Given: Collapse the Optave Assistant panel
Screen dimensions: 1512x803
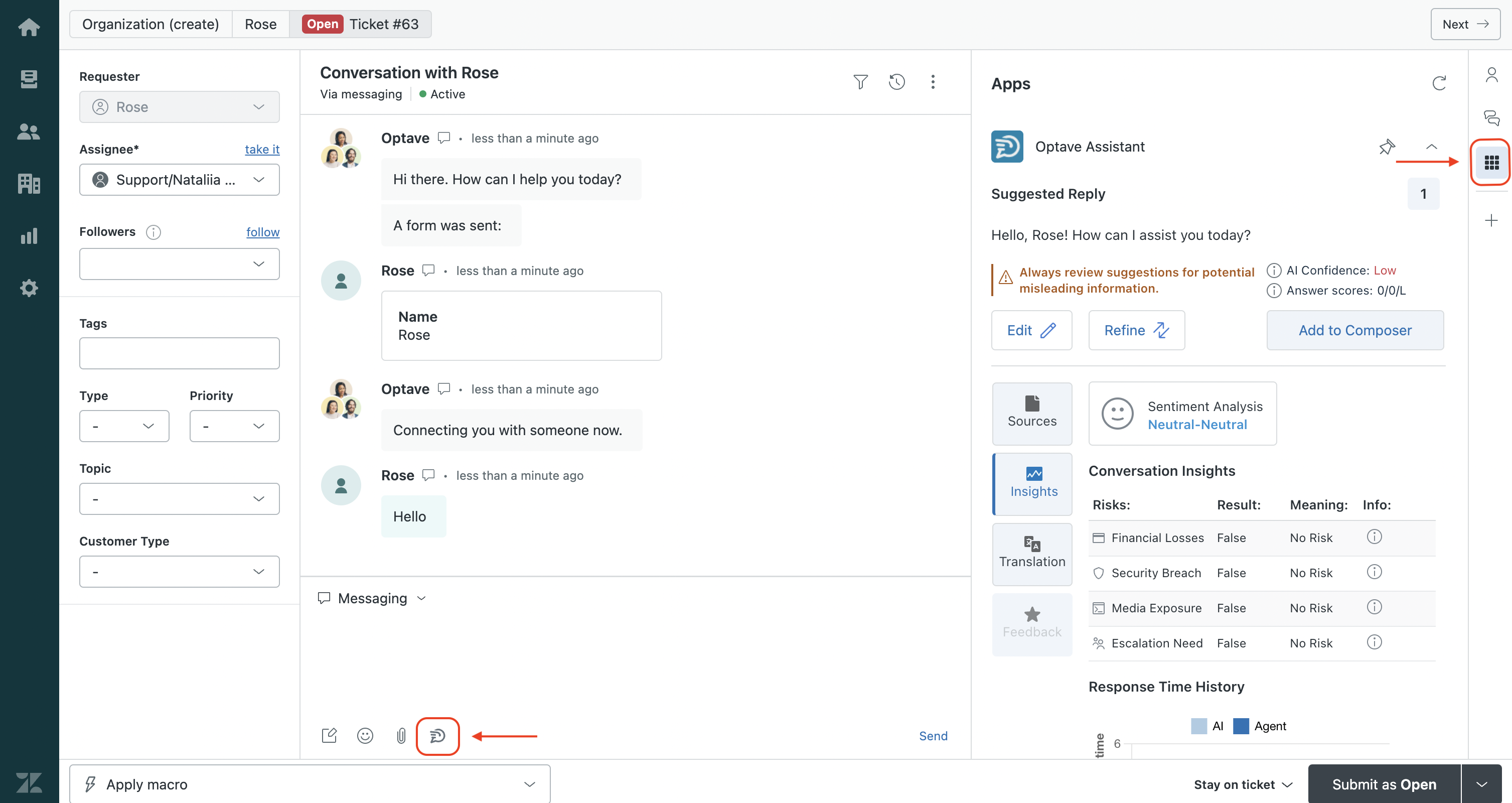Looking at the screenshot, I should coord(1431,146).
